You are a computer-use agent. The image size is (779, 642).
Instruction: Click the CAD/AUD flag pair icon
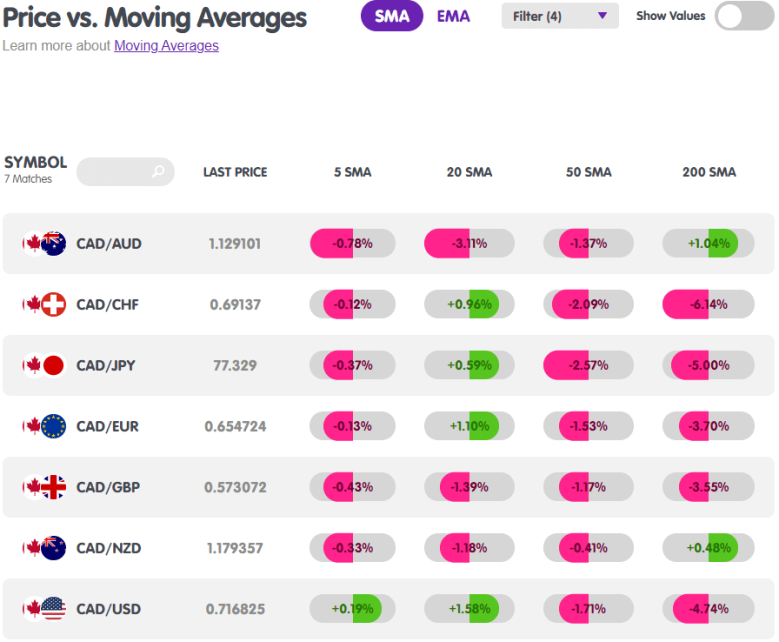pos(44,243)
